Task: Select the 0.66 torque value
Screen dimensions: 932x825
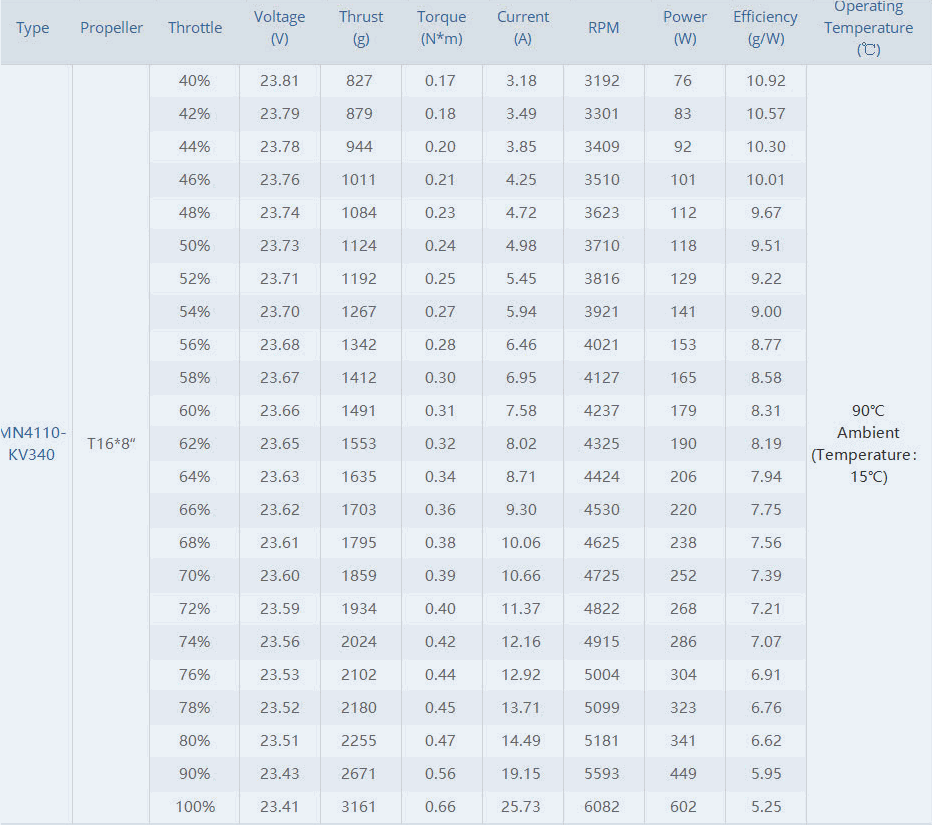Action: click(x=440, y=807)
